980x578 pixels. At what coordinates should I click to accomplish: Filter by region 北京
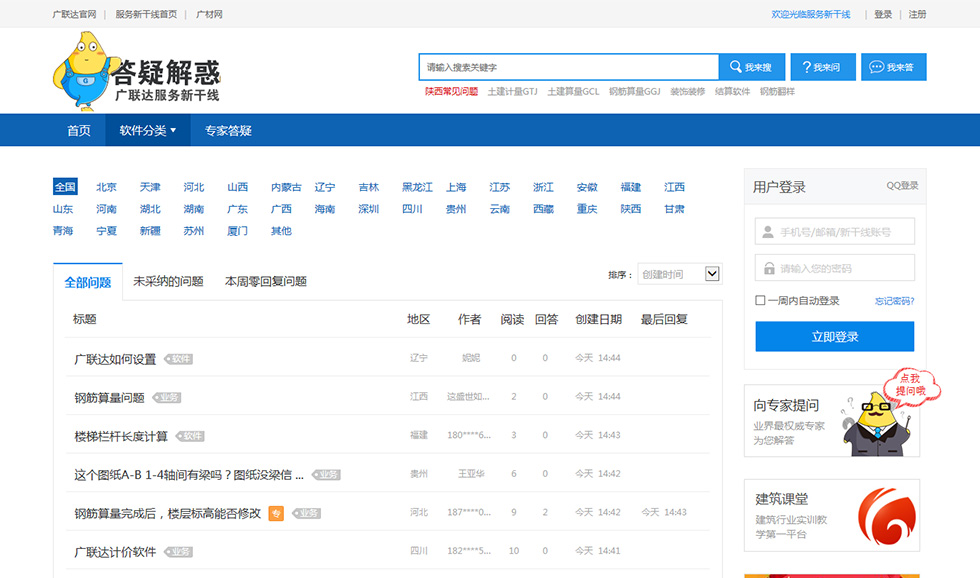tap(106, 187)
